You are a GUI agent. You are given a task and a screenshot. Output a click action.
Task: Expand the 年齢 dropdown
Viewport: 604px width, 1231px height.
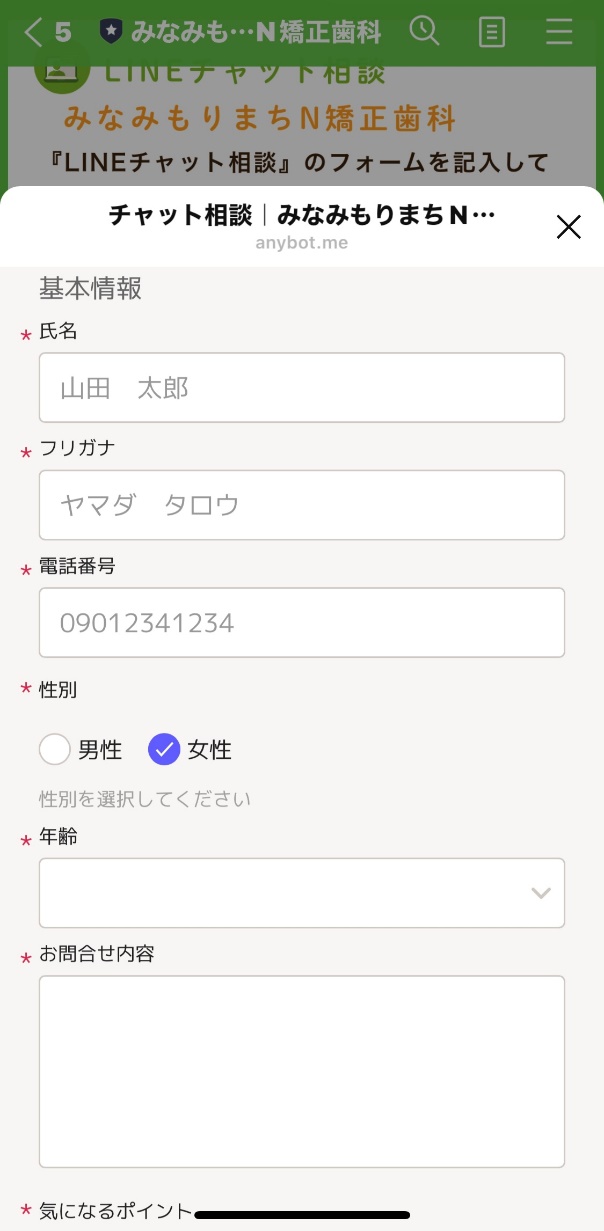[301, 892]
